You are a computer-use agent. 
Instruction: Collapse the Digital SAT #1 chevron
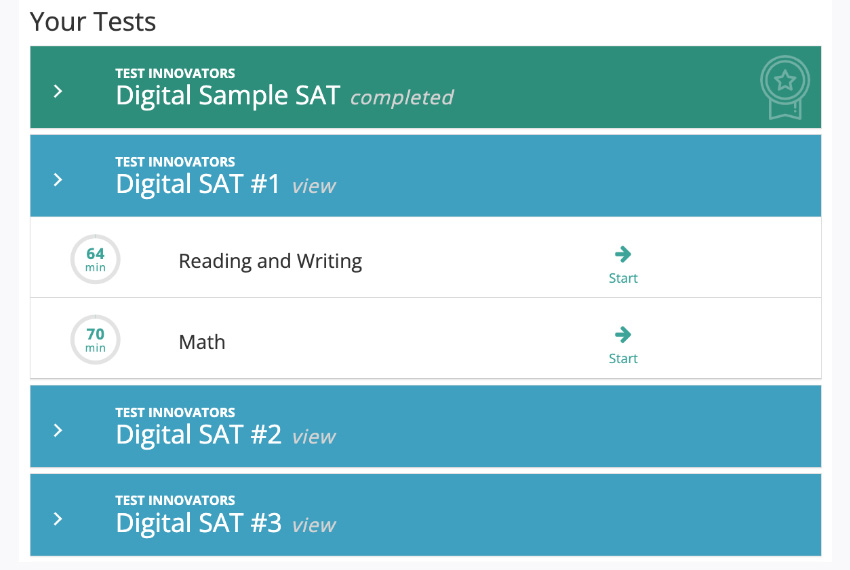coord(58,180)
